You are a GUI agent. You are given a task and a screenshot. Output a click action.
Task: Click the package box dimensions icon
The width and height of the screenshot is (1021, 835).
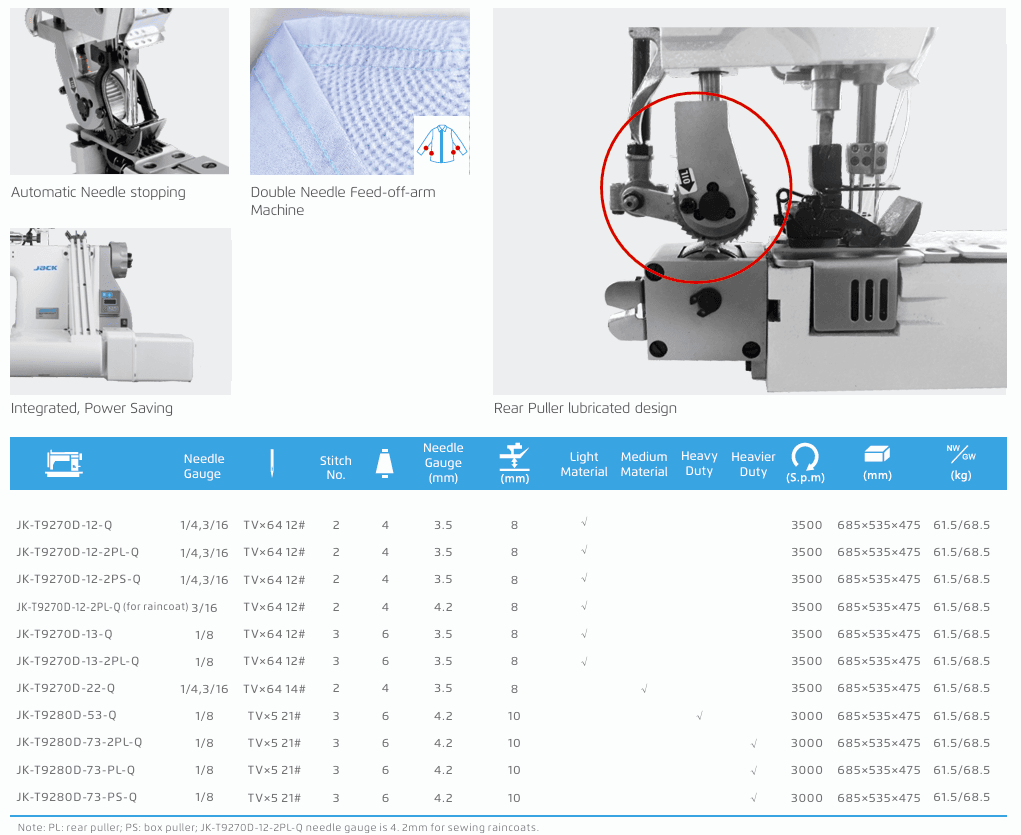click(x=877, y=454)
